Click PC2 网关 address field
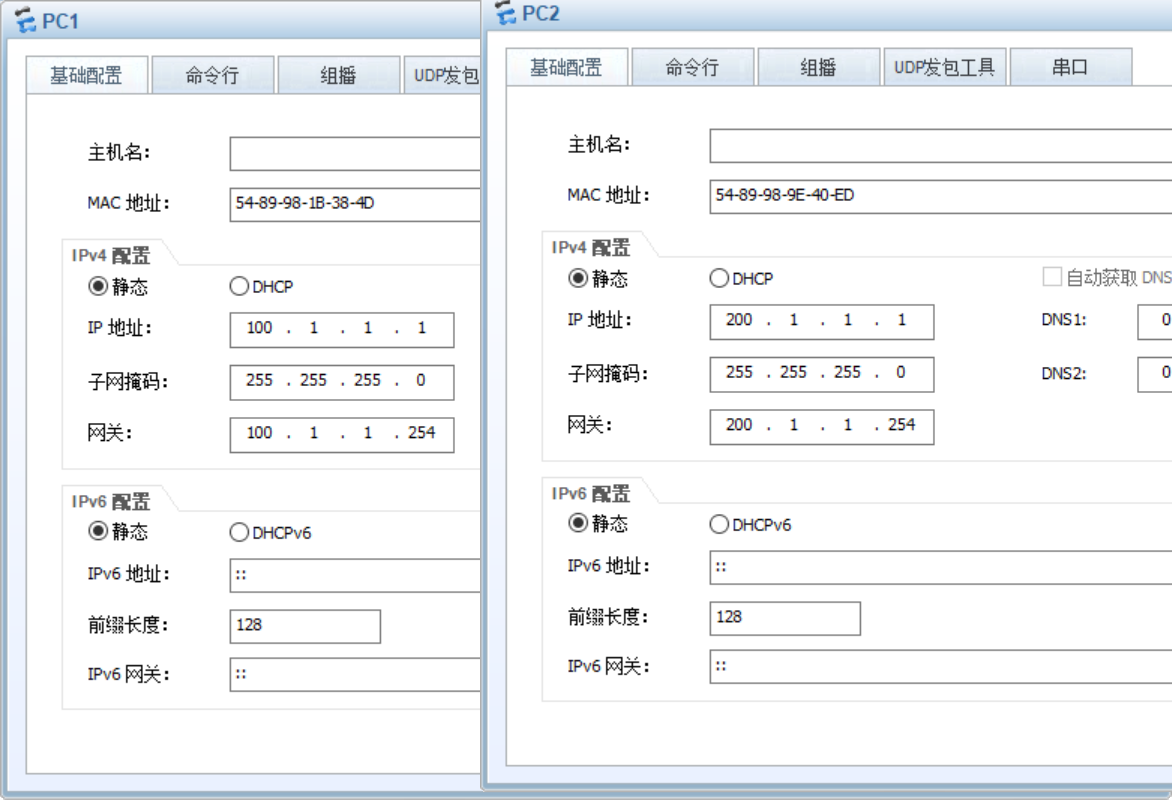This screenshot has width=1172, height=800. coord(821,426)
